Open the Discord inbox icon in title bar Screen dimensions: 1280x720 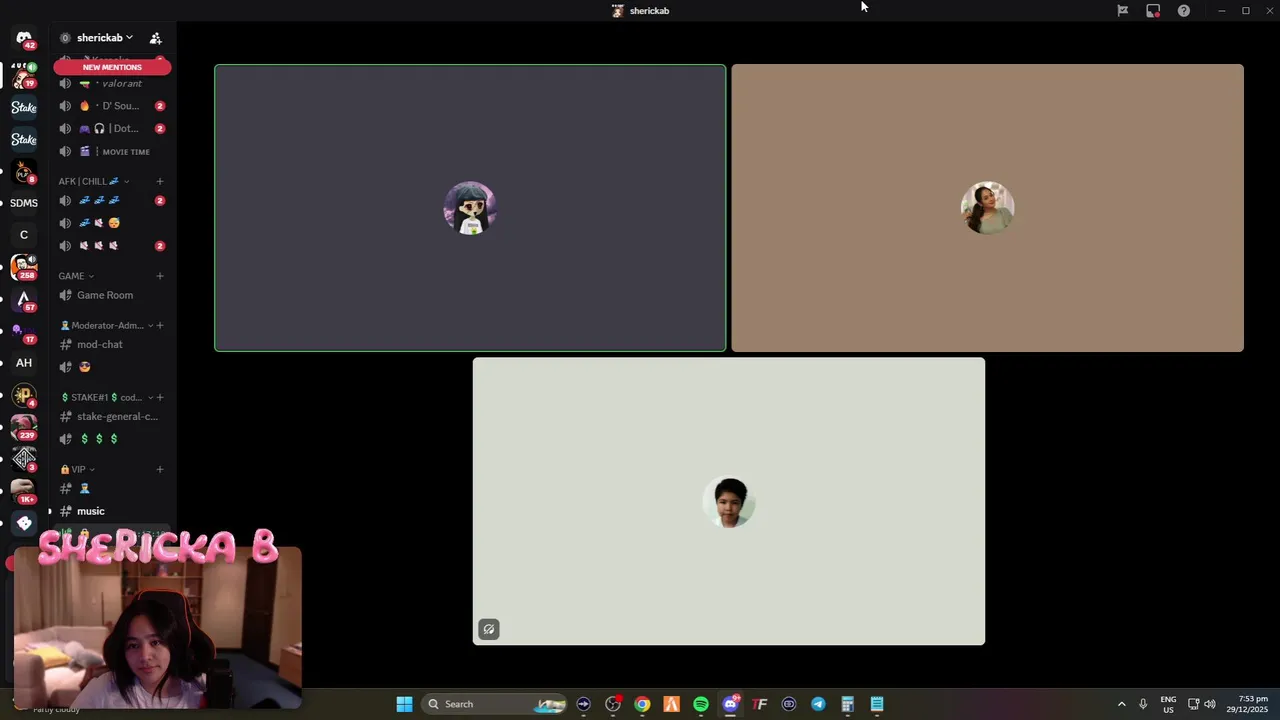[x=1123, y=11]
